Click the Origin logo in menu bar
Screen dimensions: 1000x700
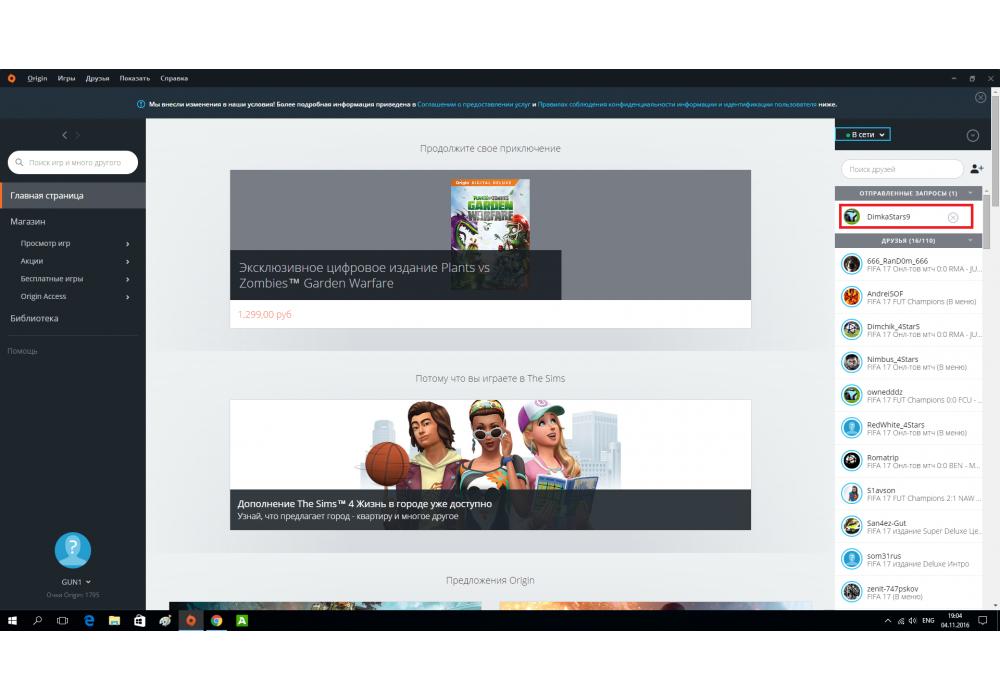point(11,78)
